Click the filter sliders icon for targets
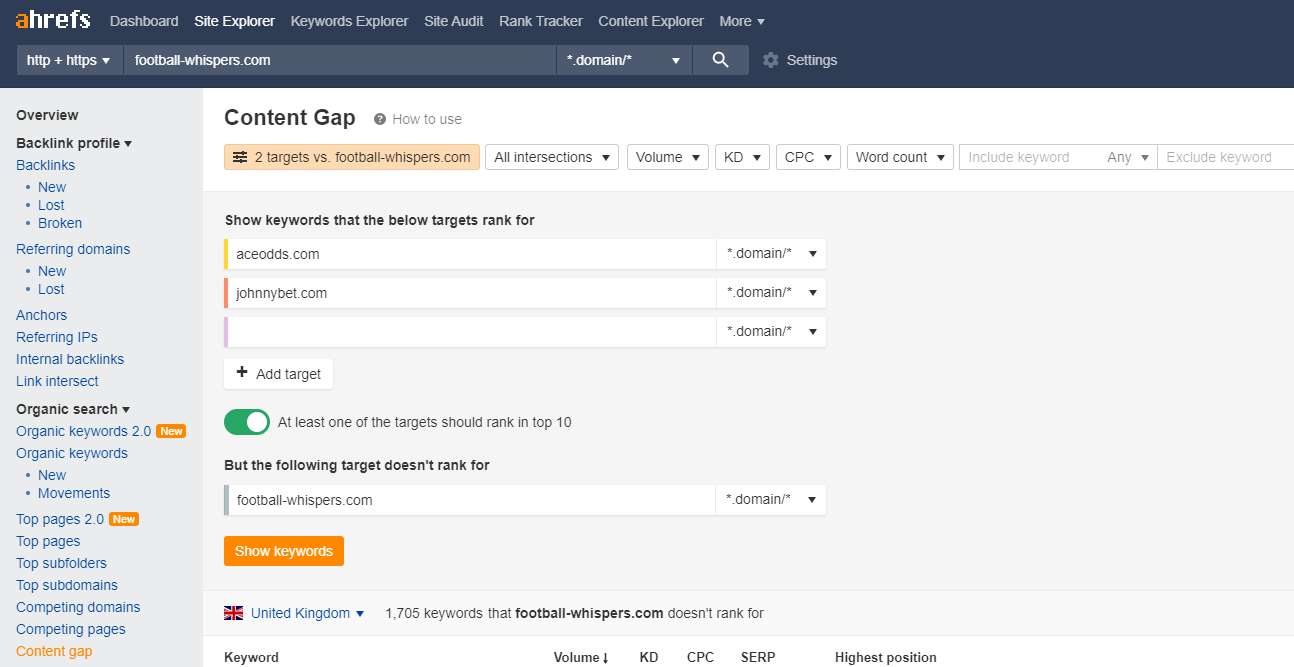 [x=240, y=157]
